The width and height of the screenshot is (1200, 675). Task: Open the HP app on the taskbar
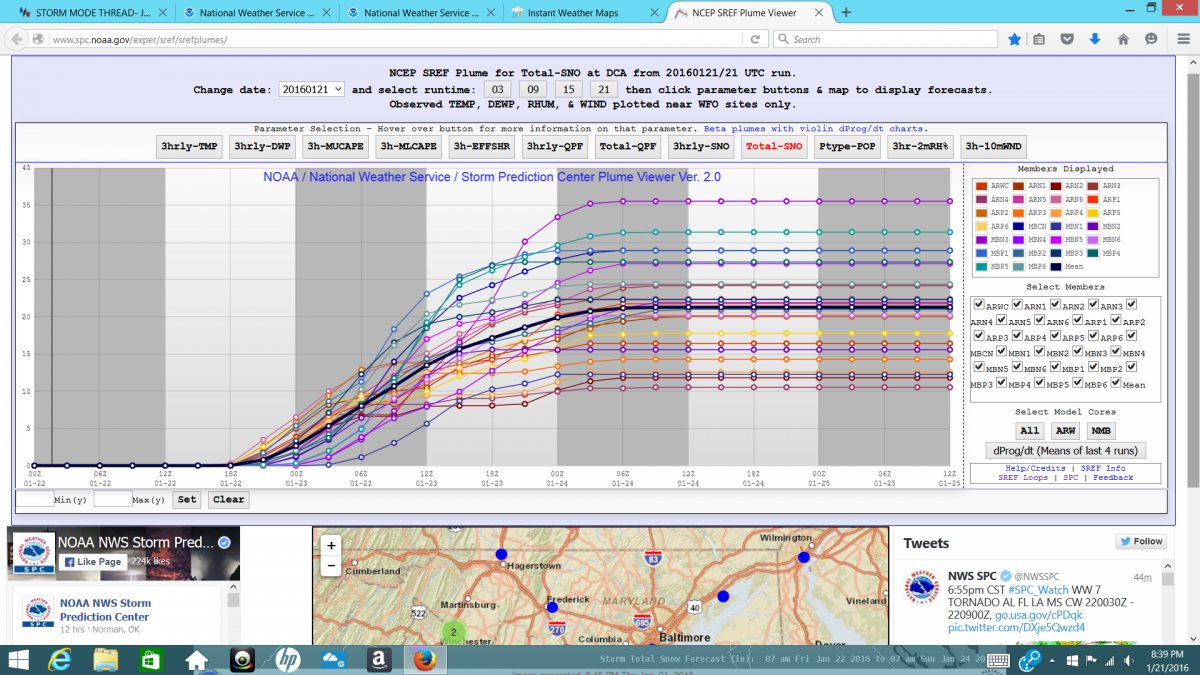click(x=288, y=659)
